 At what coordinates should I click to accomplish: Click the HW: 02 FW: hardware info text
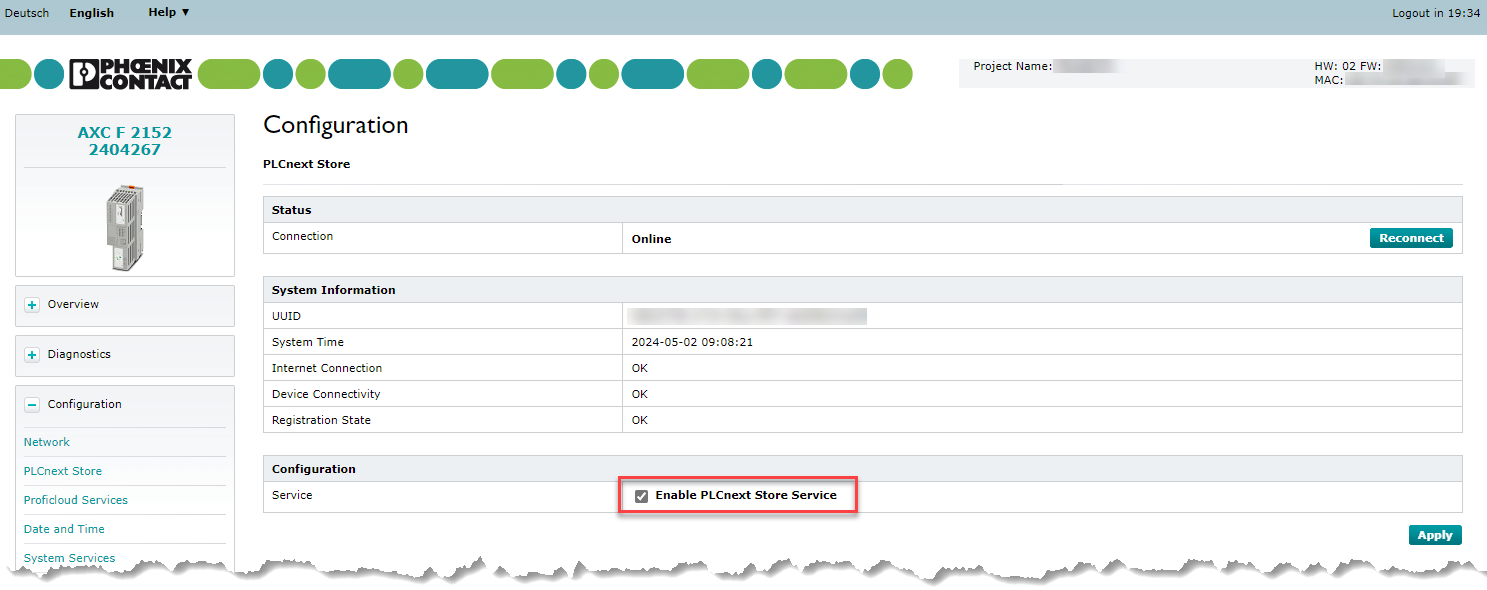(1348, 66)
